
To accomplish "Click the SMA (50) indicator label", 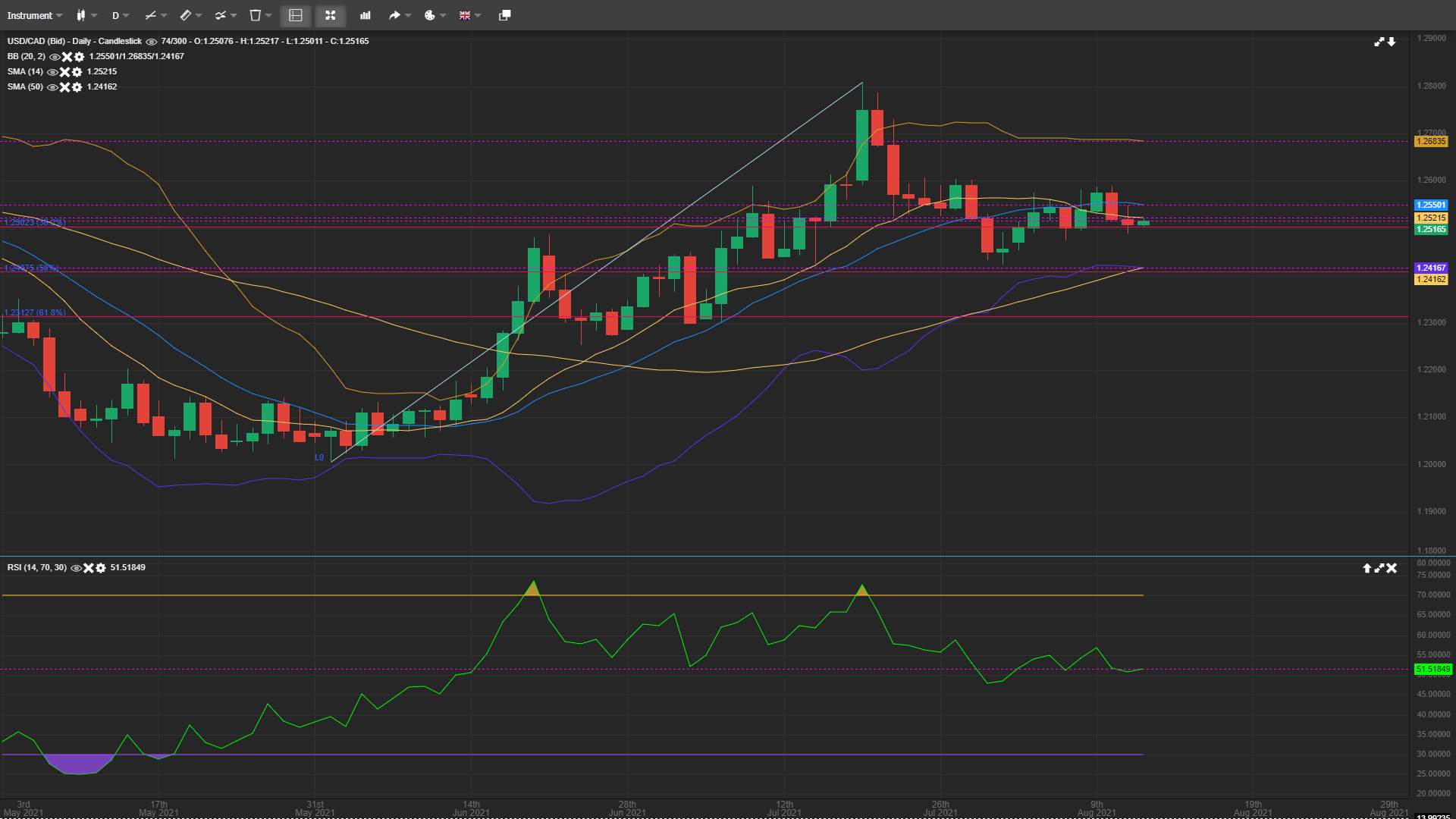I will [25, 86].
